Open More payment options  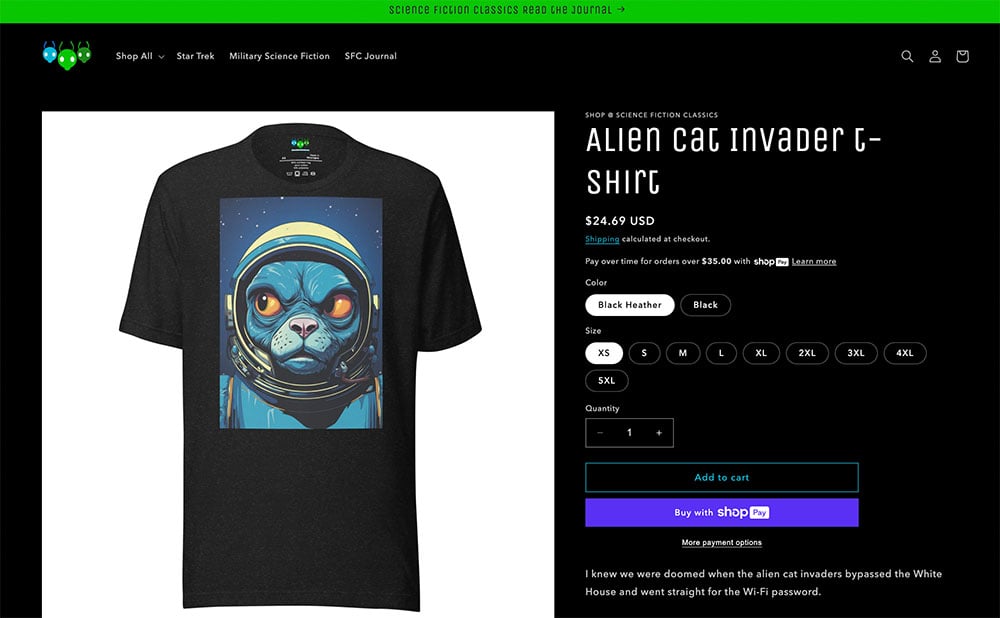[721, 543]
